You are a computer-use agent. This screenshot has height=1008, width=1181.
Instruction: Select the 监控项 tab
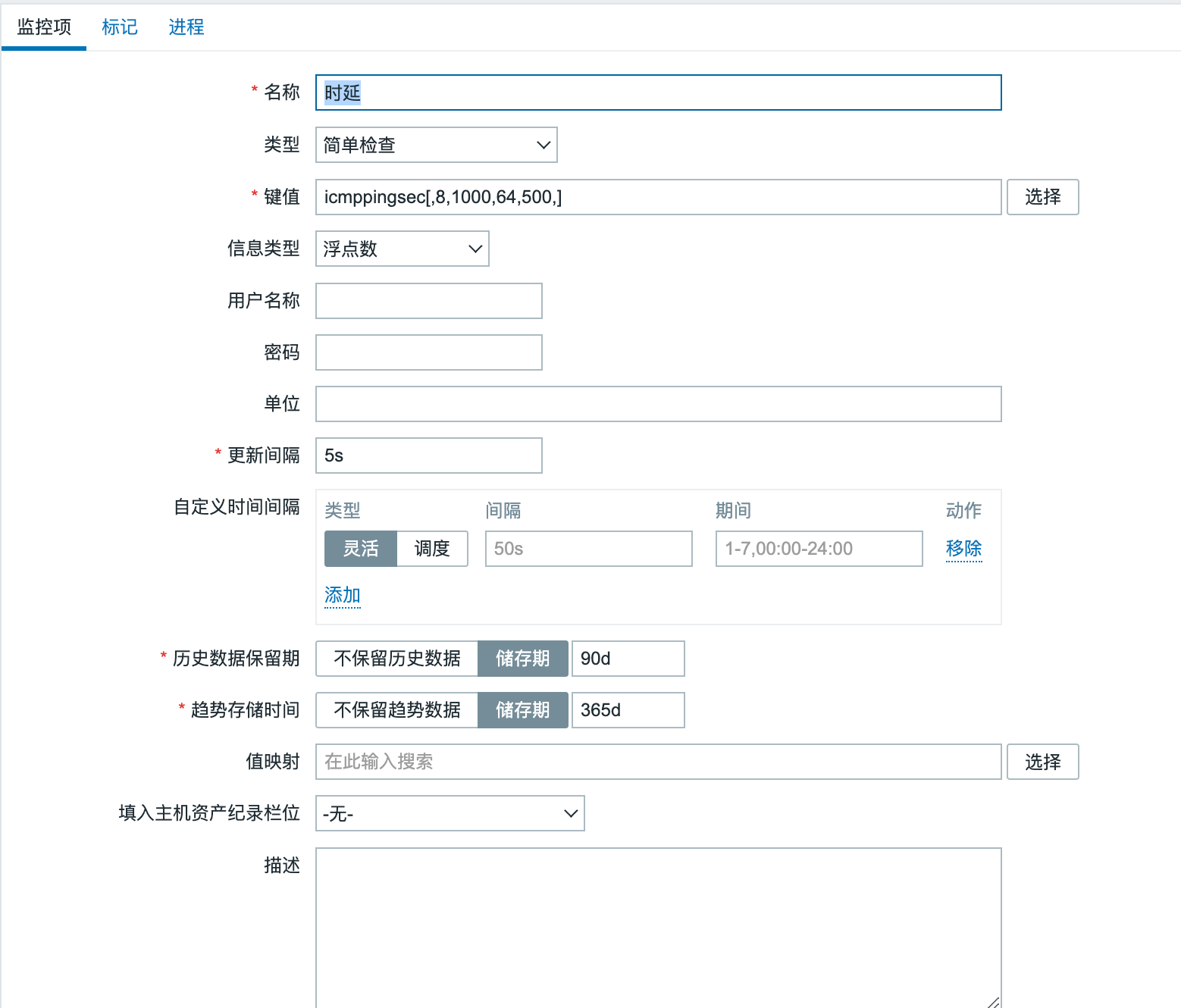tap(43, 27)
